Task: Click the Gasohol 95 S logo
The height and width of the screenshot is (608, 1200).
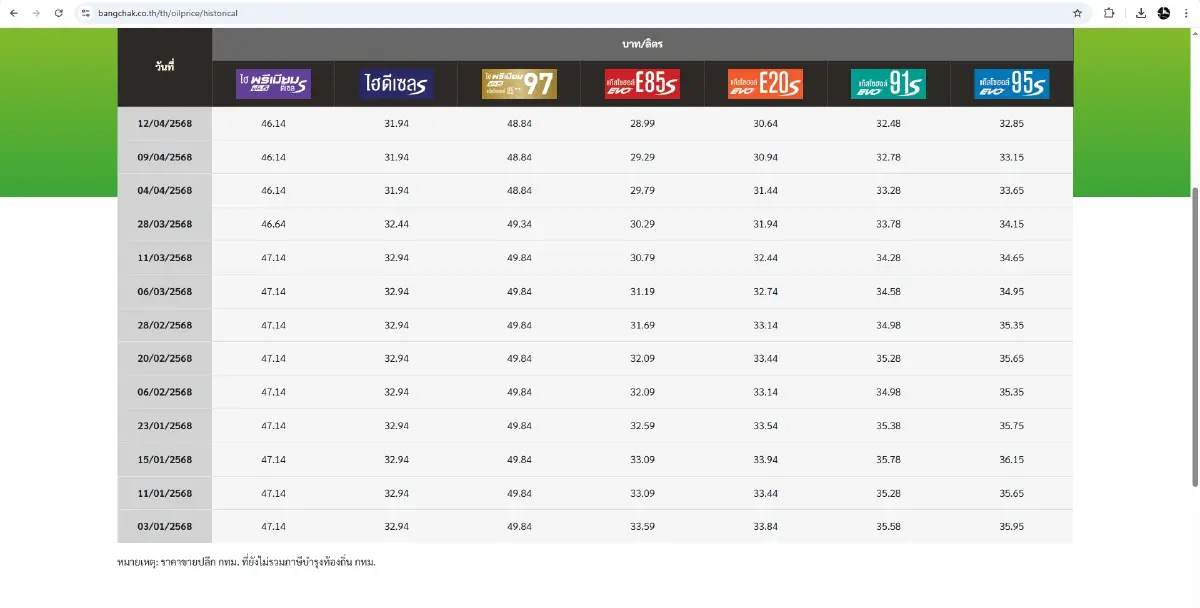Action: [1011, 84]
